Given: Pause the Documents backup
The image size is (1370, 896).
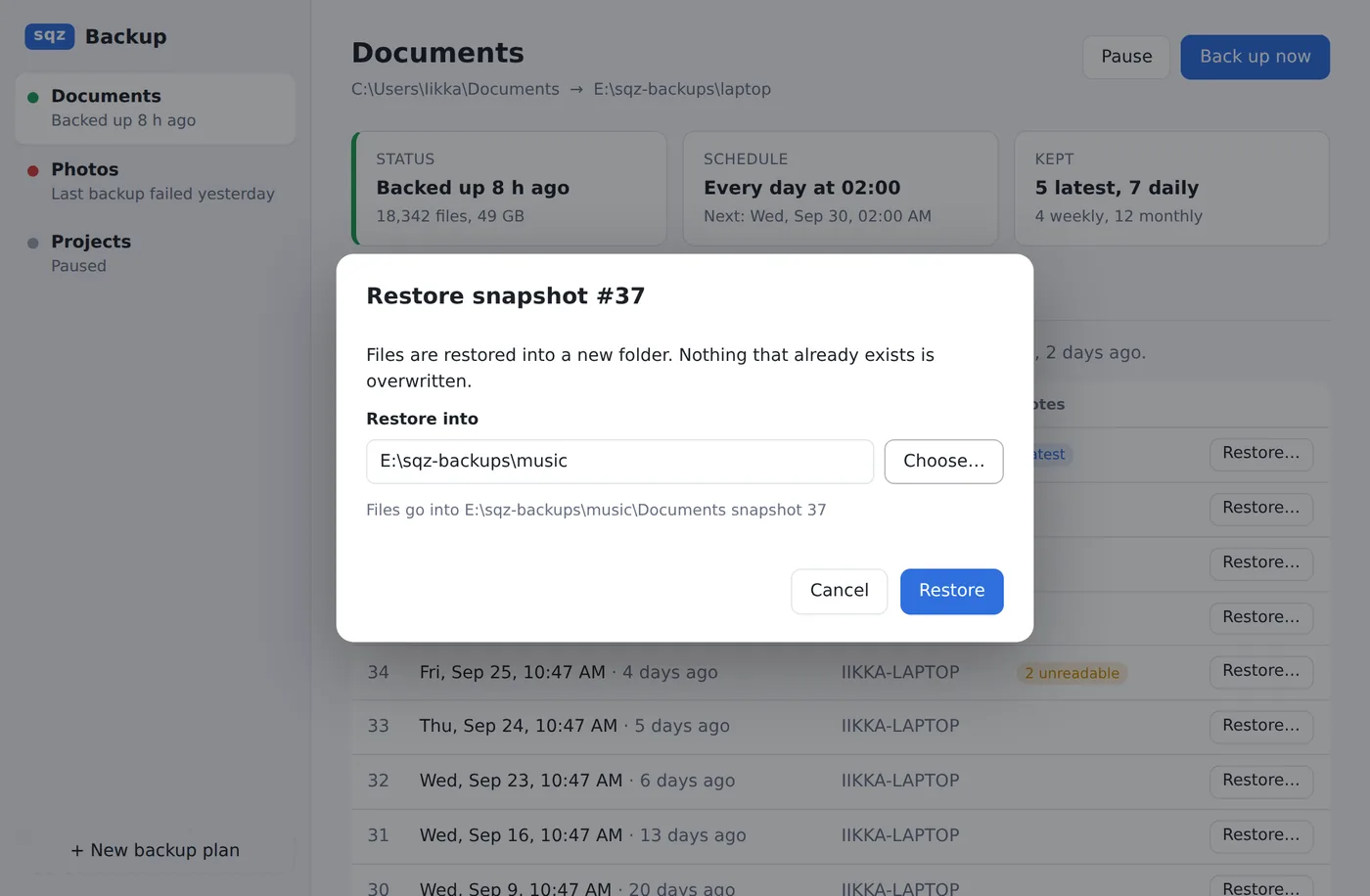Looking at the screenshot, I should coord(1126,57).
